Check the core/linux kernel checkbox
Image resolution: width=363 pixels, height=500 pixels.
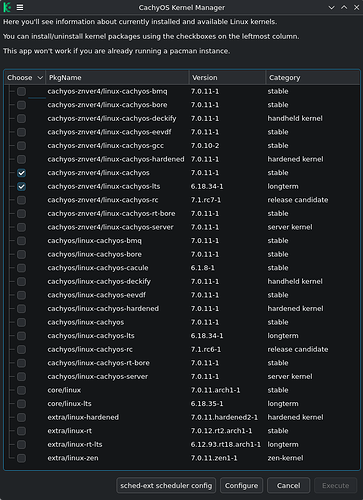21,390
